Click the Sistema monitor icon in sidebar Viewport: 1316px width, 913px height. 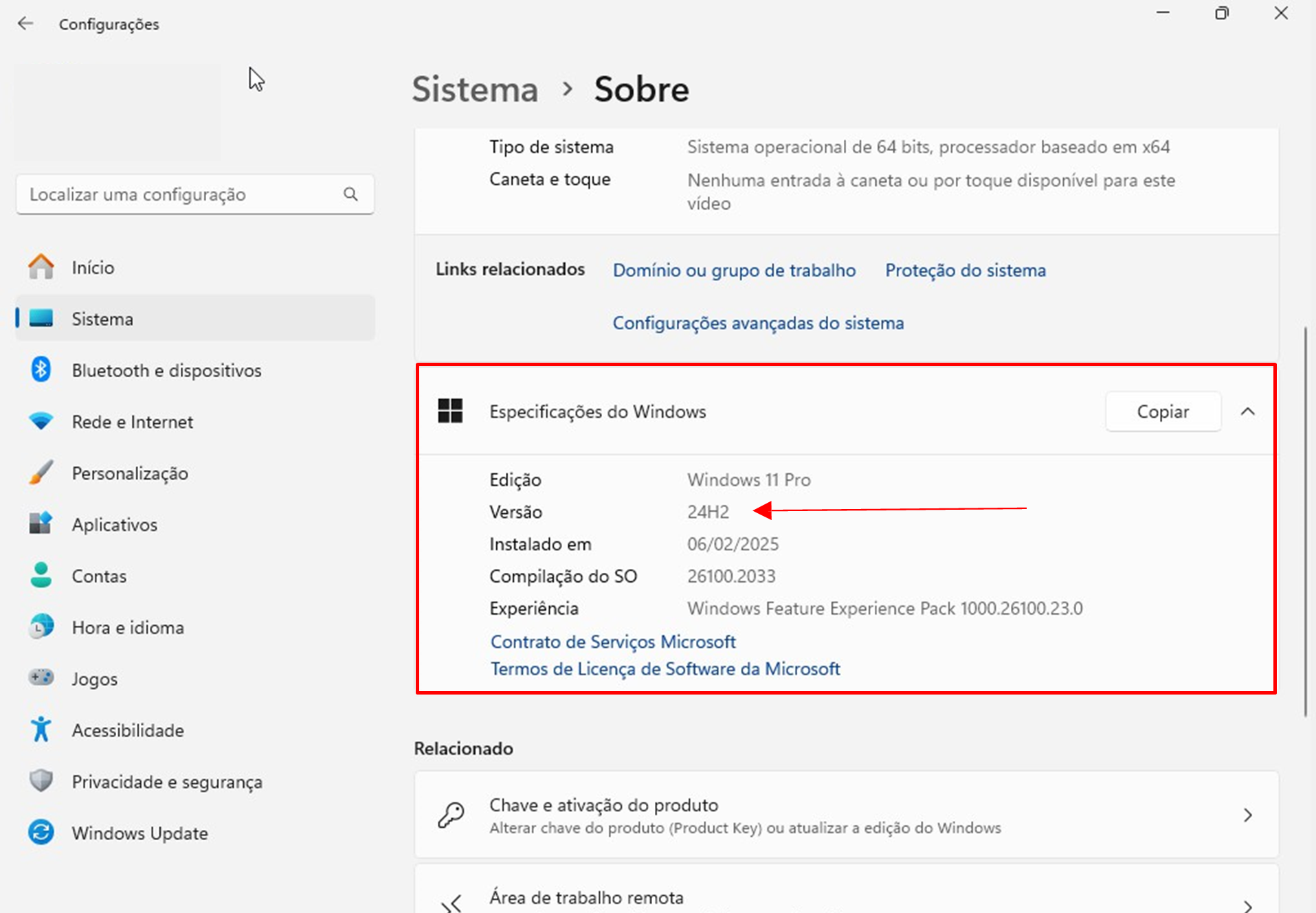coord(41,319)
